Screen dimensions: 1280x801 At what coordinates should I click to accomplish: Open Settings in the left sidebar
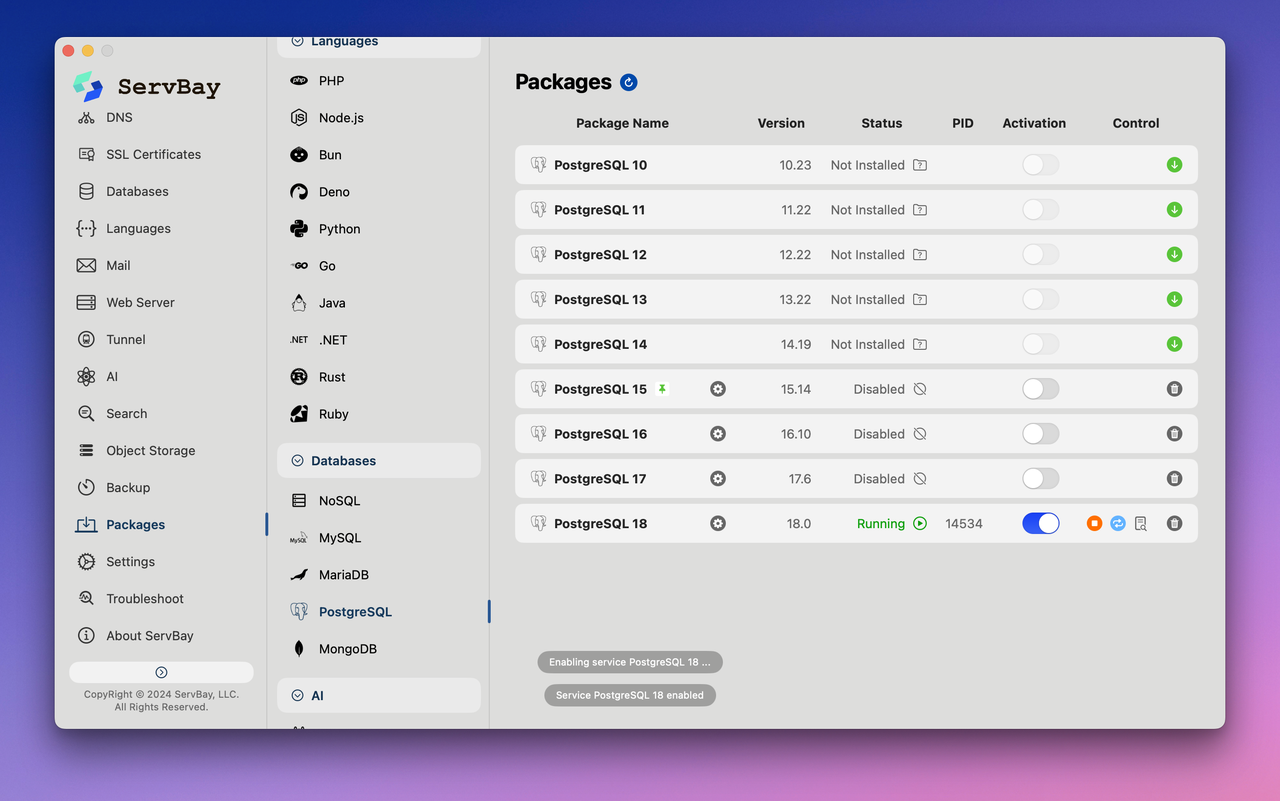[x=130, y=562]
